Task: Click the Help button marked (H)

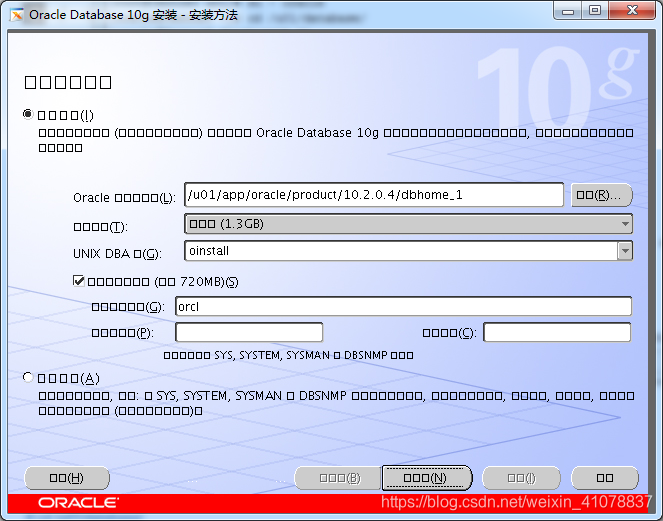Action: pos(67,478)
